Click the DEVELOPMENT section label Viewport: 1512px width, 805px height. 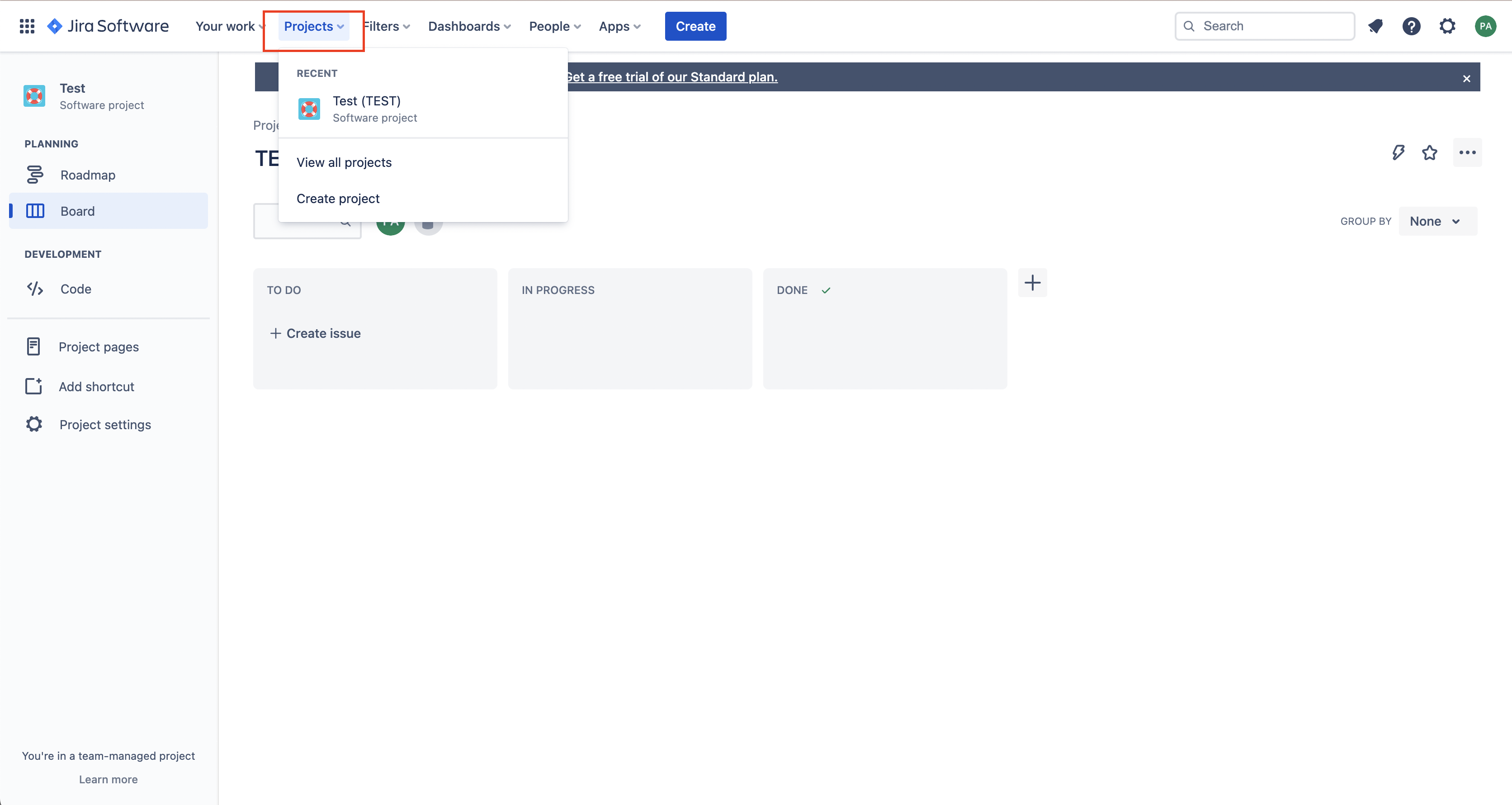pyautogui.click(x=63, y=254)
